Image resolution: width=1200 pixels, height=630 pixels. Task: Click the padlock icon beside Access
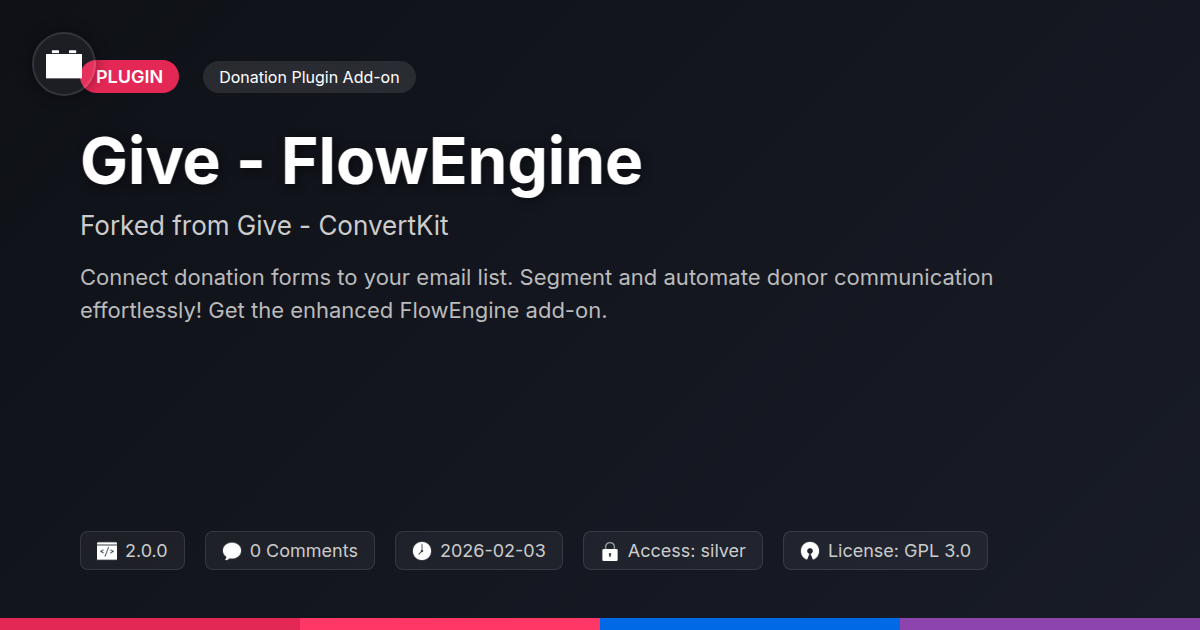click(x=609, y=551)
